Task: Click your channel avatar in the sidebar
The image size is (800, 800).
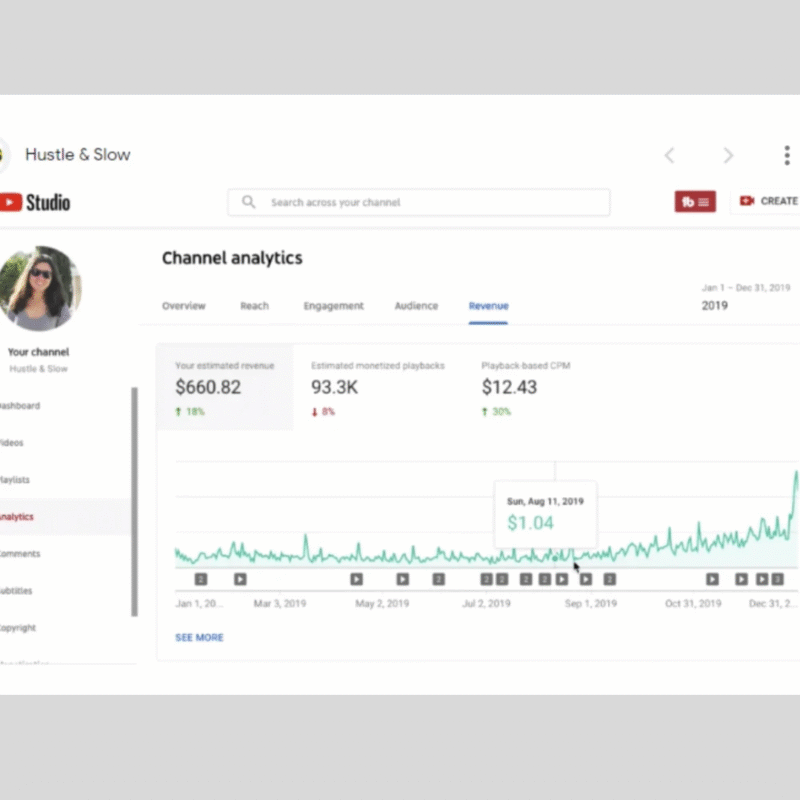Action: coord(42,290)
